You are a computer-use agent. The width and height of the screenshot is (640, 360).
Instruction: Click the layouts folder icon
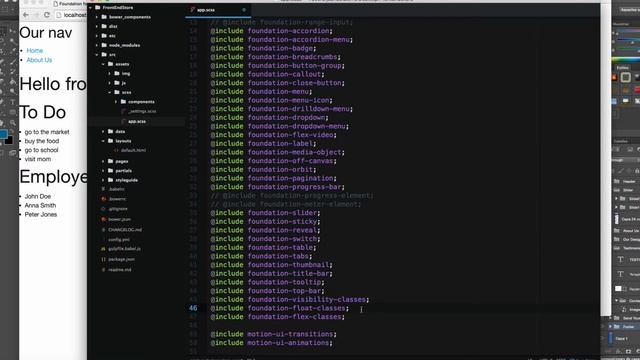click(111, 141)
